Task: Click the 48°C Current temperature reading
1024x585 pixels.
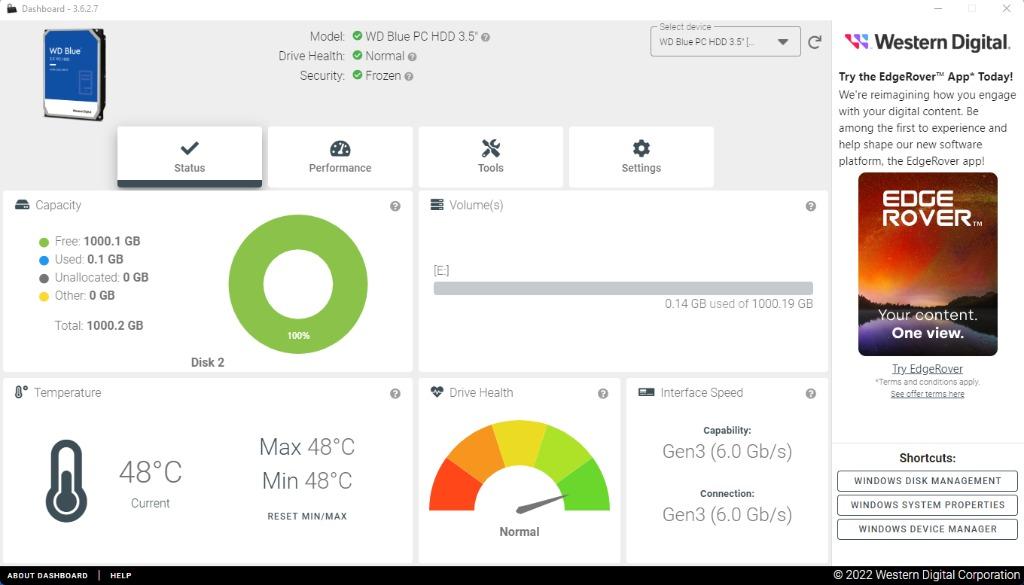Action: click(150, 473)
